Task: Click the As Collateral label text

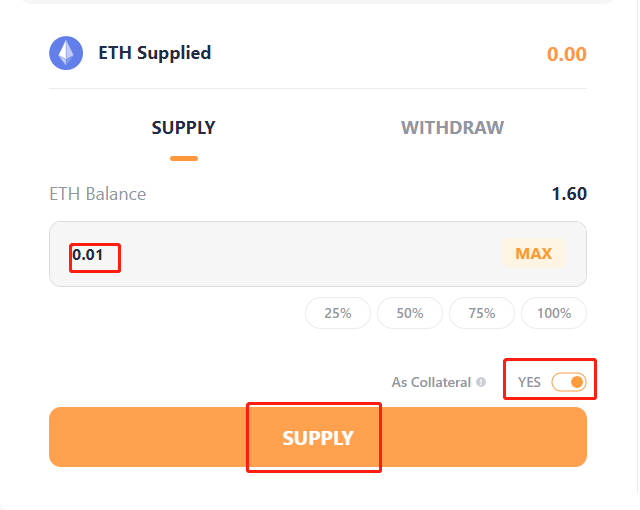Action: pyautogui.click(x=431, y=382)
